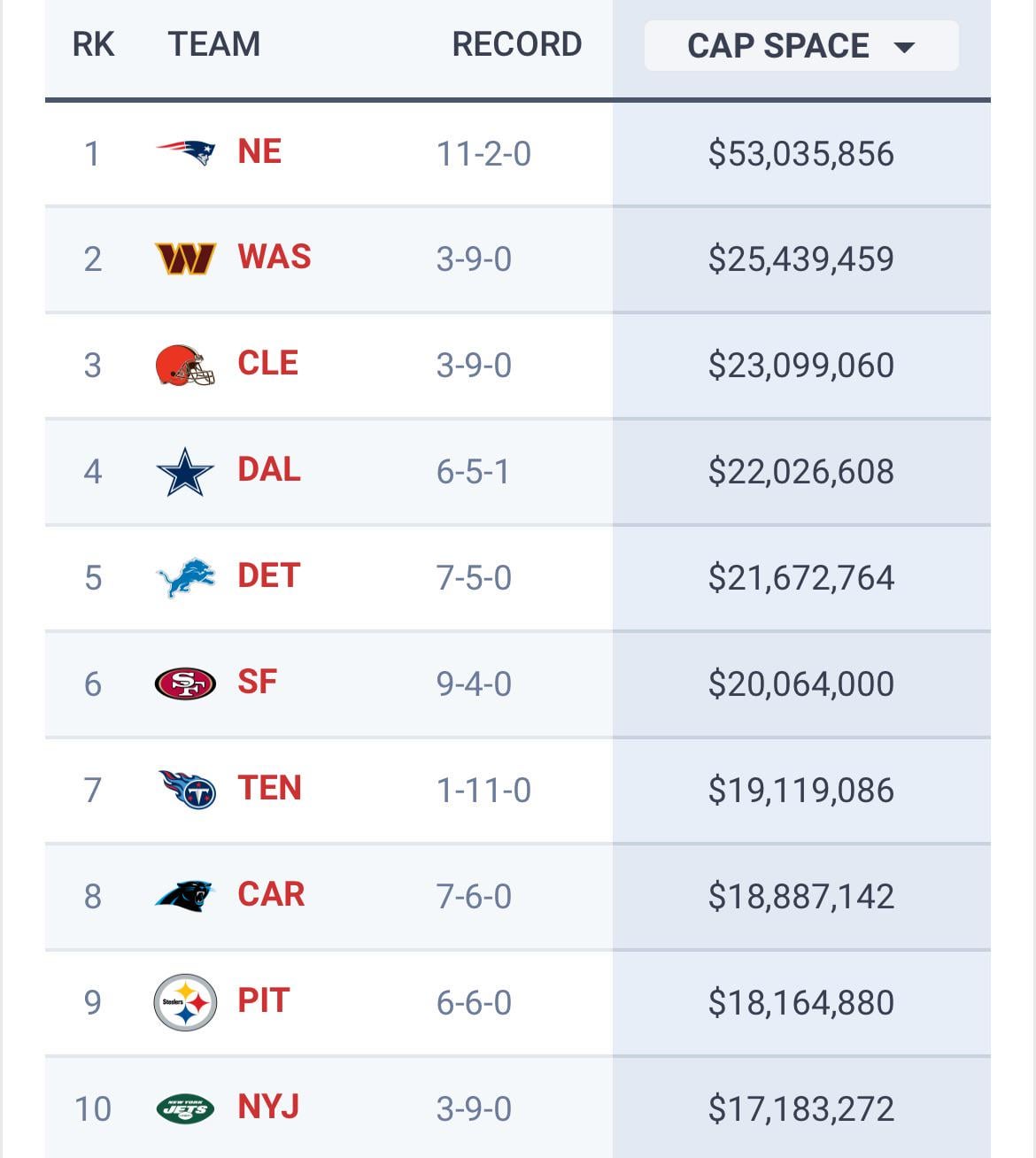Screen dimensions: 1036x1158
Task: Click the New England Patriots logo
Action: click(185, 152)
